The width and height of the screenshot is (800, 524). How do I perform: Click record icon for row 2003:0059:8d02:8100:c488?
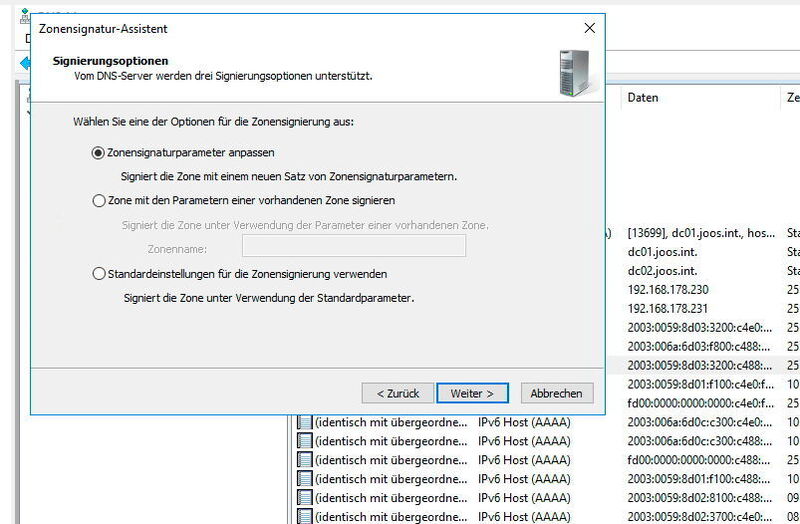point(305,497)
